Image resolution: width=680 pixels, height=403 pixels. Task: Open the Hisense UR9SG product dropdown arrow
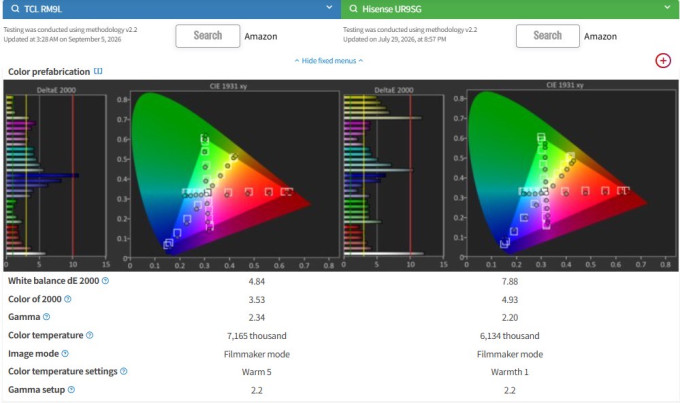tap(667, 7)
